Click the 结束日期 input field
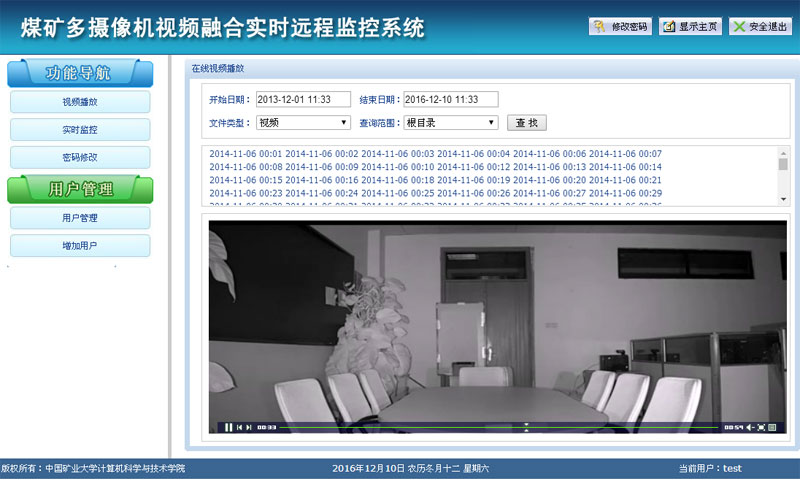Image resolution: width=800 pixels, height=484 pixels. [x=451, y=99]
